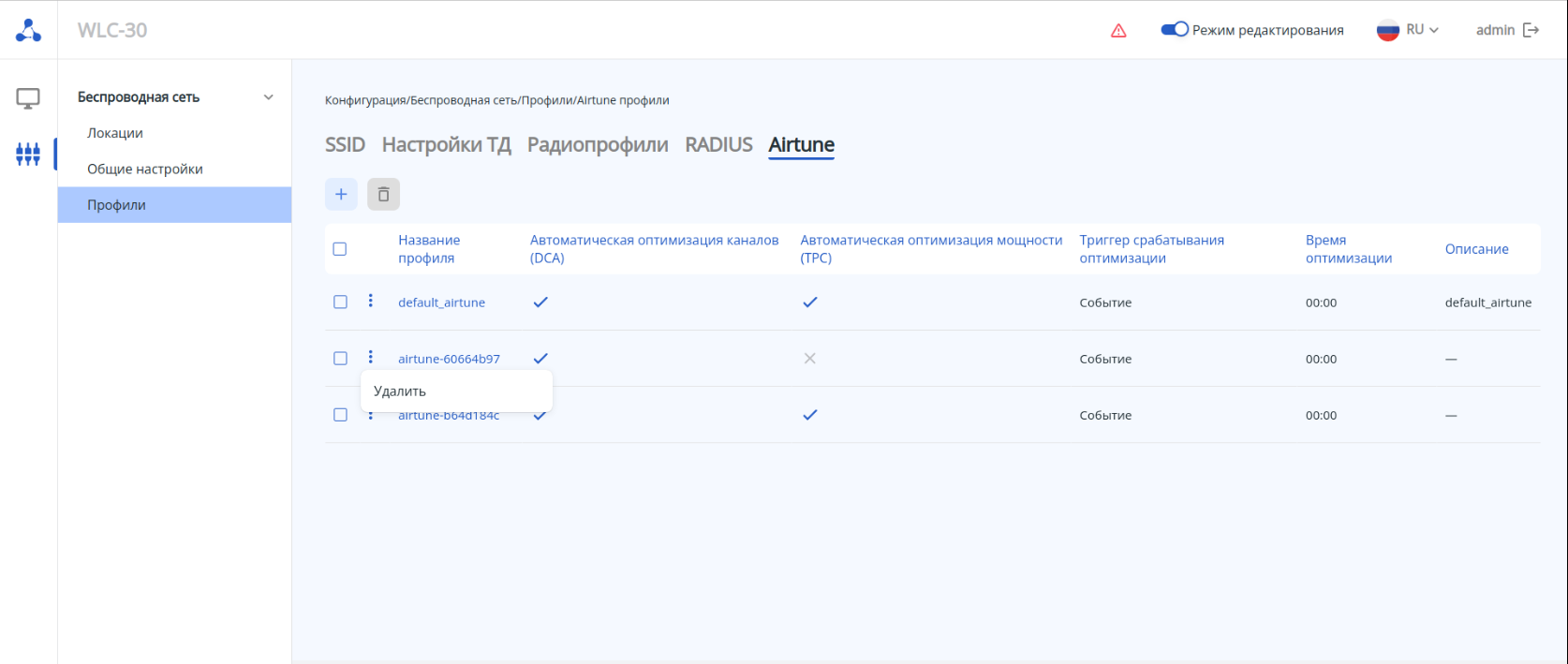Open three-dot menu for default_airtune row

tap(371, 301)
